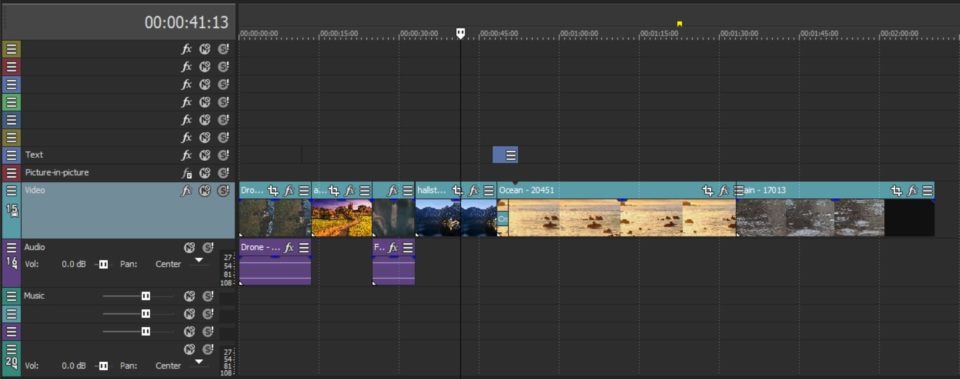
Task: Click the Audio track Vol 0.0 dB value
Action: 74,264
